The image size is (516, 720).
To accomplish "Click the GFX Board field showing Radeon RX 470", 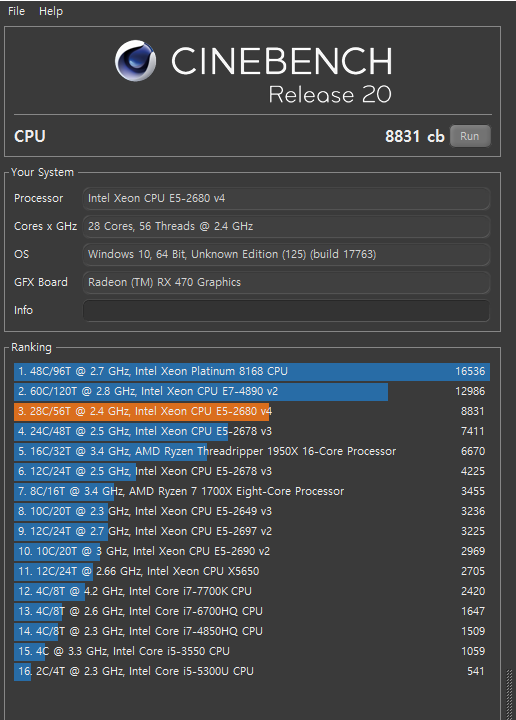I will (286, 282).
